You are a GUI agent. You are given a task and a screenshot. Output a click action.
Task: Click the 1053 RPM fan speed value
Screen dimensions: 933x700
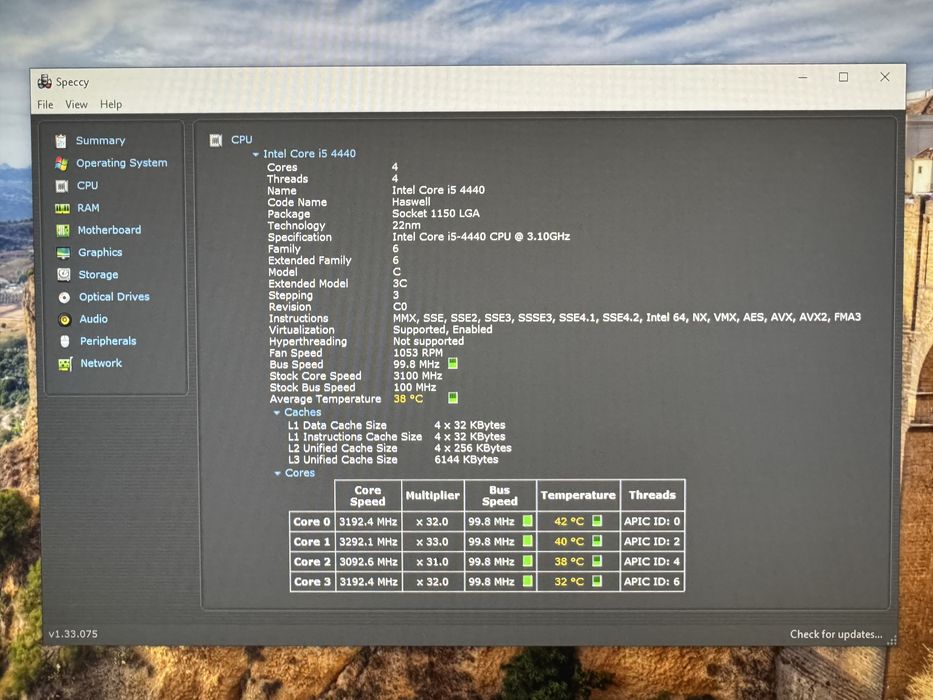click(x=418, y=352)
